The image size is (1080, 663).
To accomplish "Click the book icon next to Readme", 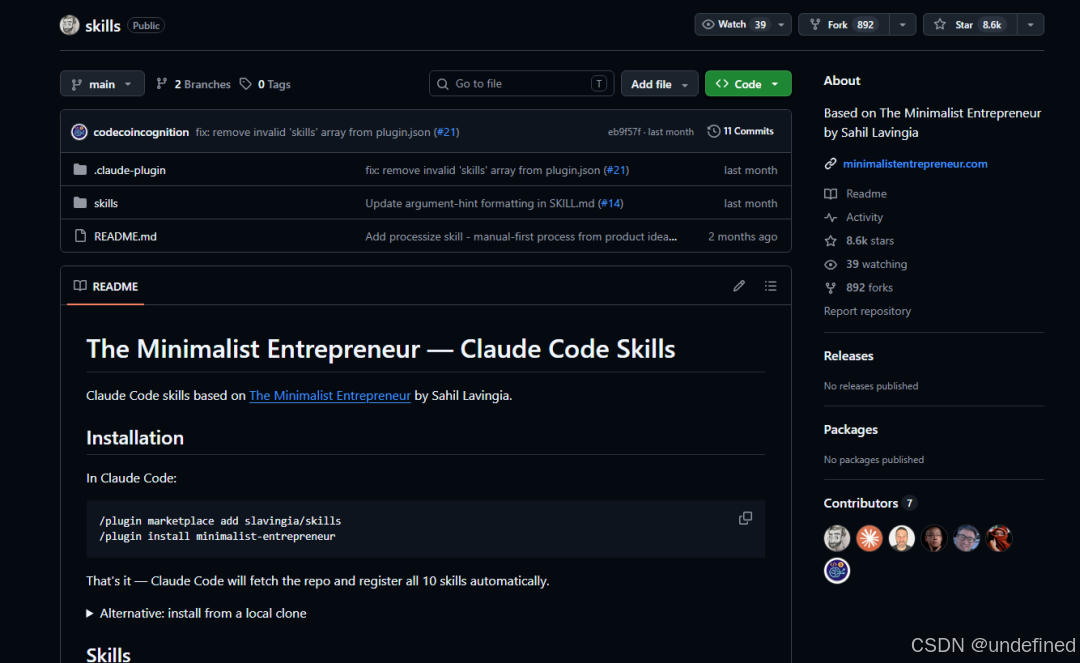I will (831, 194).
